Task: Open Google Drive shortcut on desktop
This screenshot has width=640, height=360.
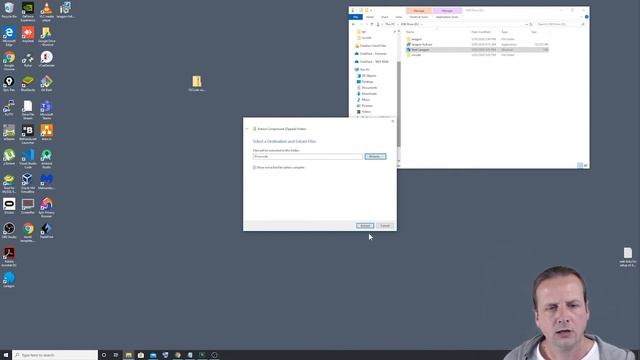Action: point(47,36)
